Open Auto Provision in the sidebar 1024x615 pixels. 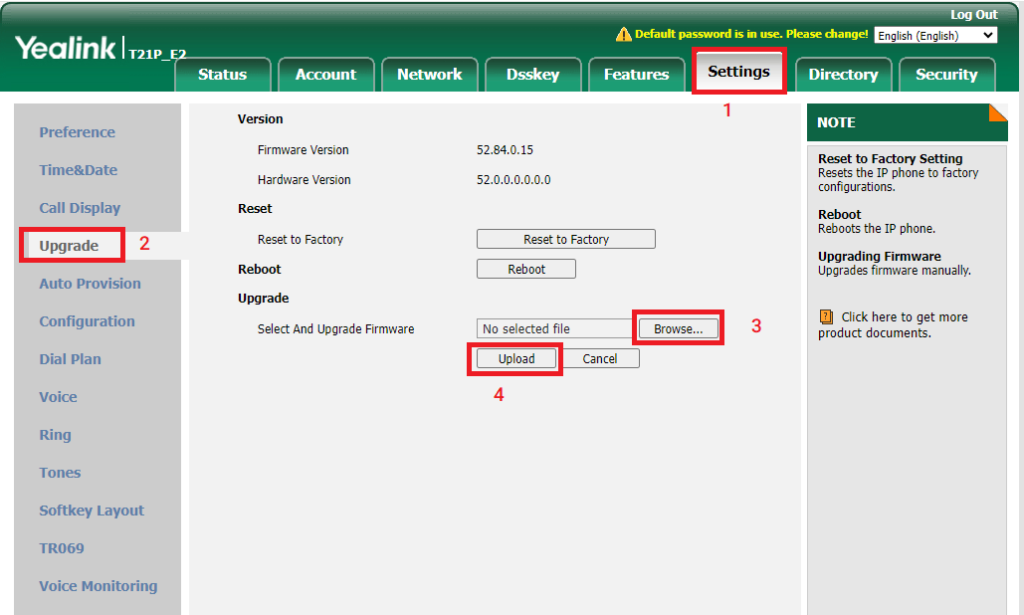90,283
